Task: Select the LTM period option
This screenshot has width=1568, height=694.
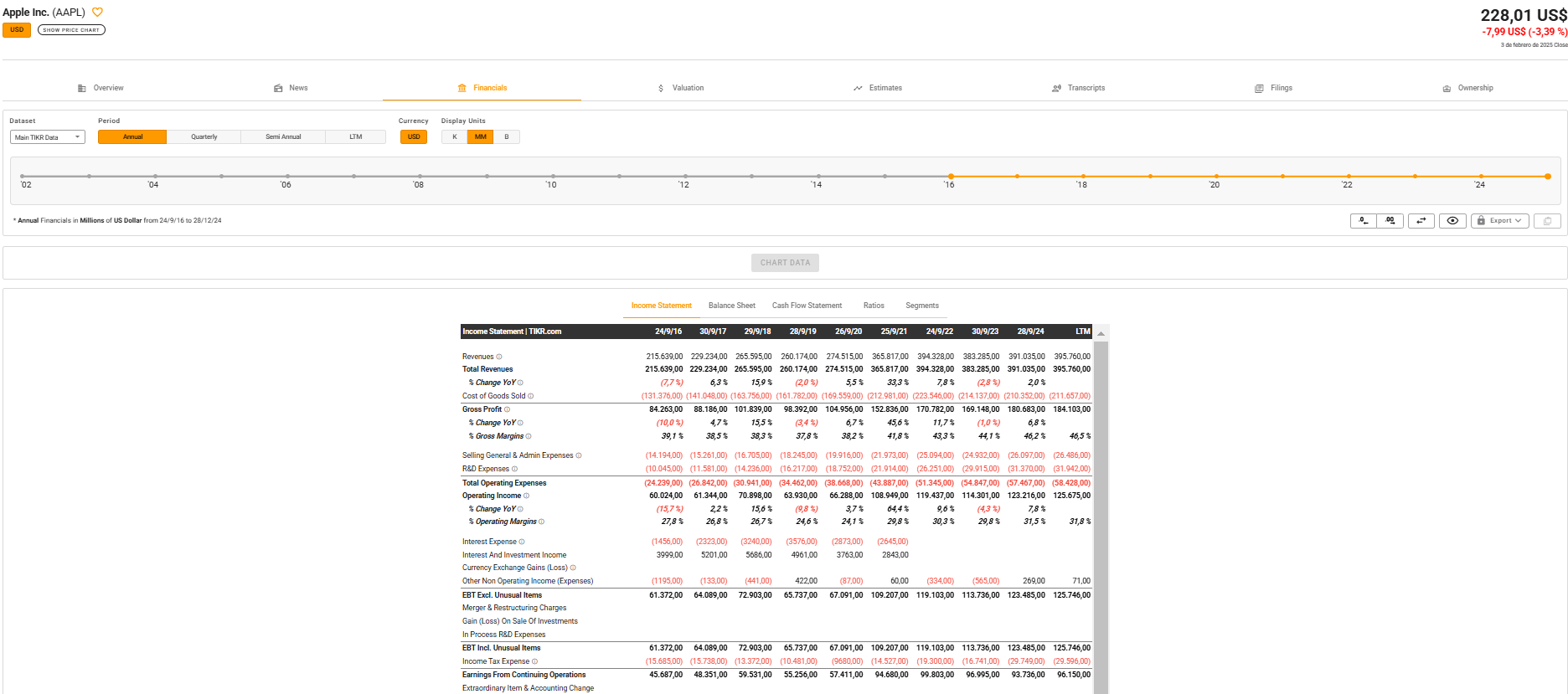Action: [x=356, y=136]
